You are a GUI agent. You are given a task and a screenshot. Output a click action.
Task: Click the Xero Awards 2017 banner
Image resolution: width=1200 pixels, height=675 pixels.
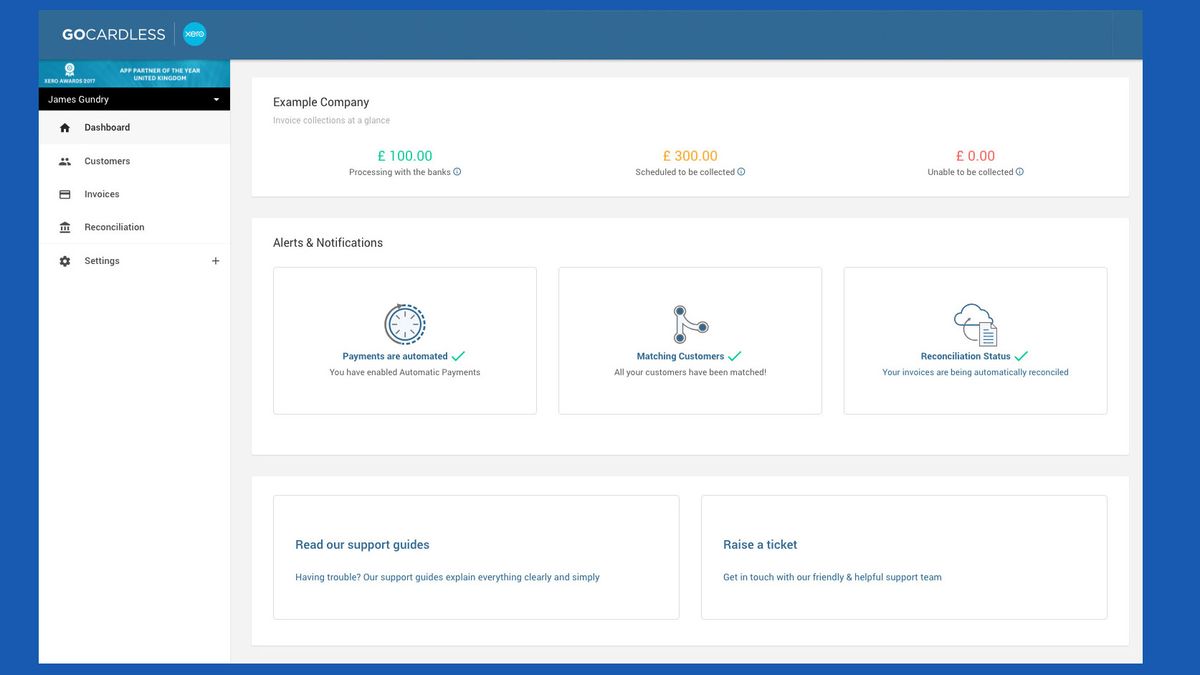[x=134, y=74]
